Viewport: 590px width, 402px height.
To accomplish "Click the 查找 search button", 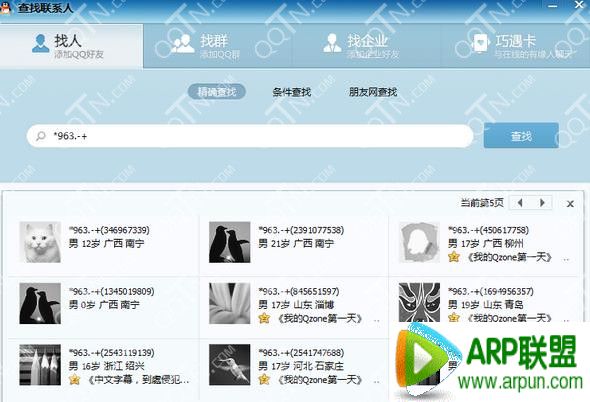I will [521, 136].
